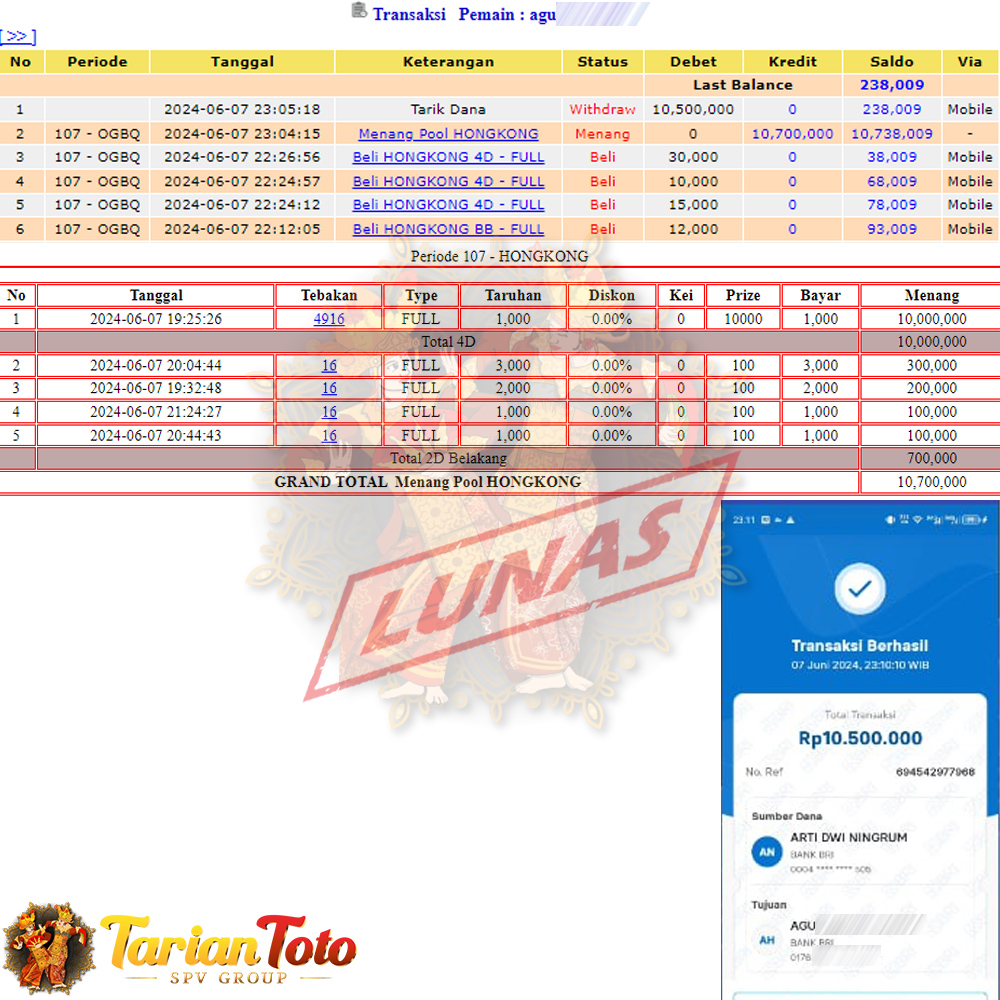Open the Menang Pool HONGKONG link
Screen dimensions: 1000x1000
pyautogui.click(x=448, y=133)
